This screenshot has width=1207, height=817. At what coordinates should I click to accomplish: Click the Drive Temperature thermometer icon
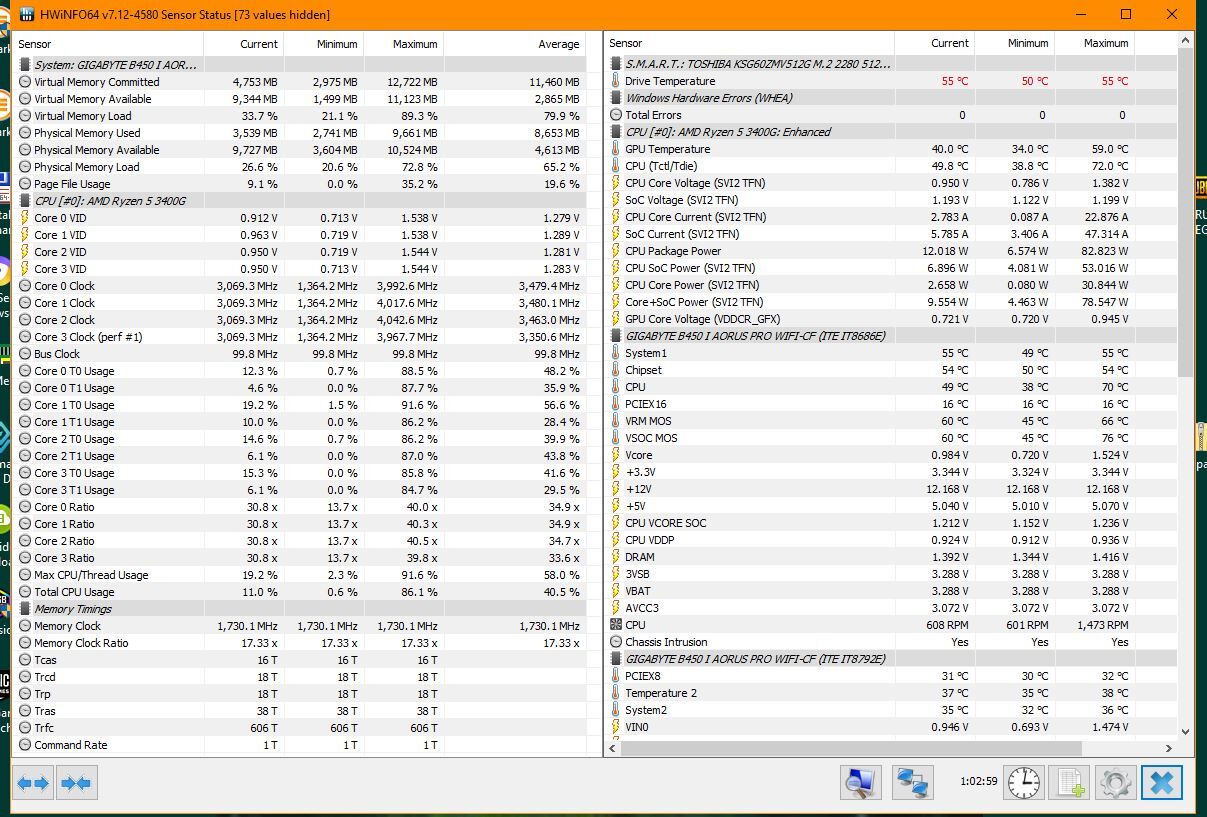coord(616,81)
